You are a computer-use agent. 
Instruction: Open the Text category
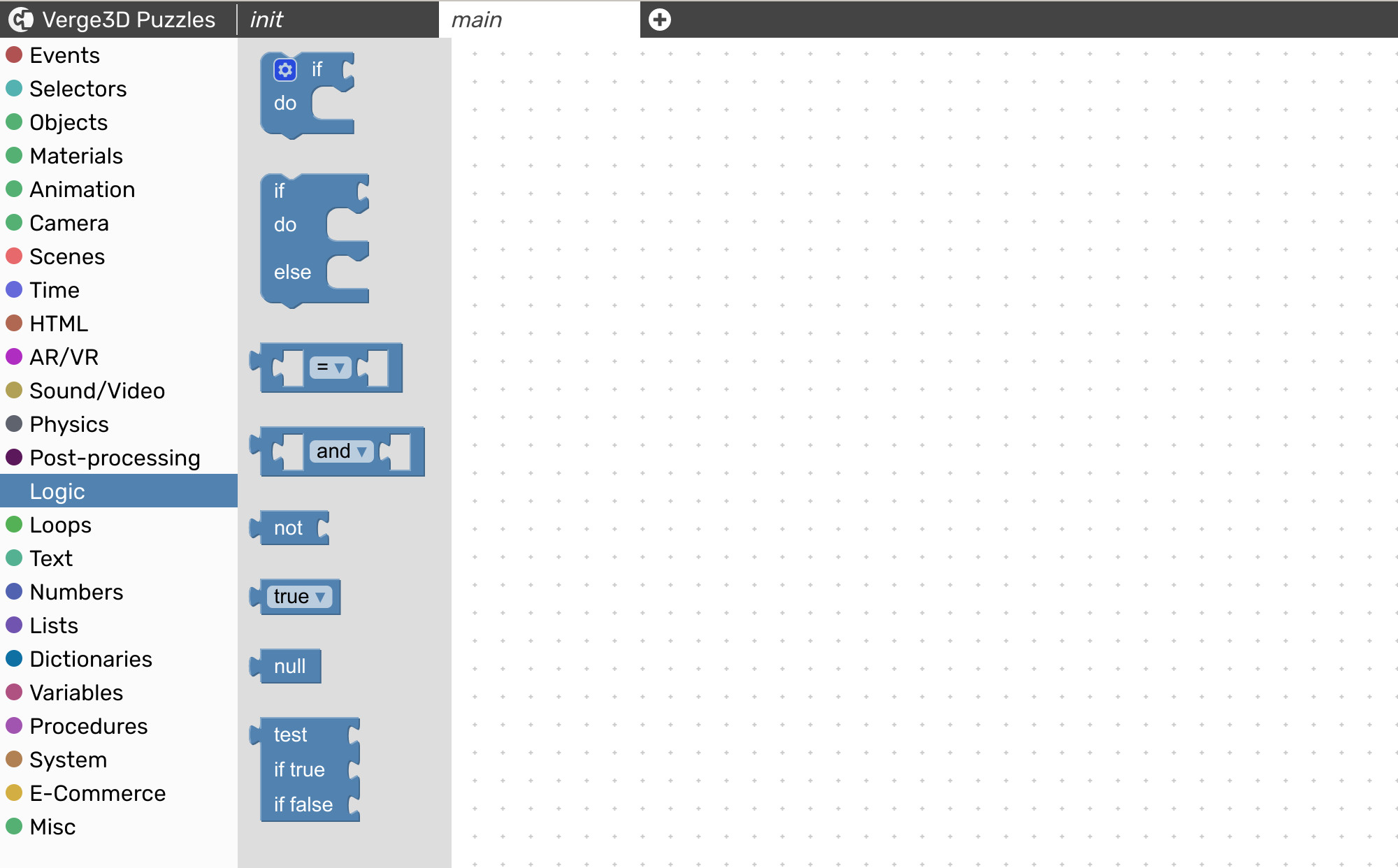pos(119,558)
